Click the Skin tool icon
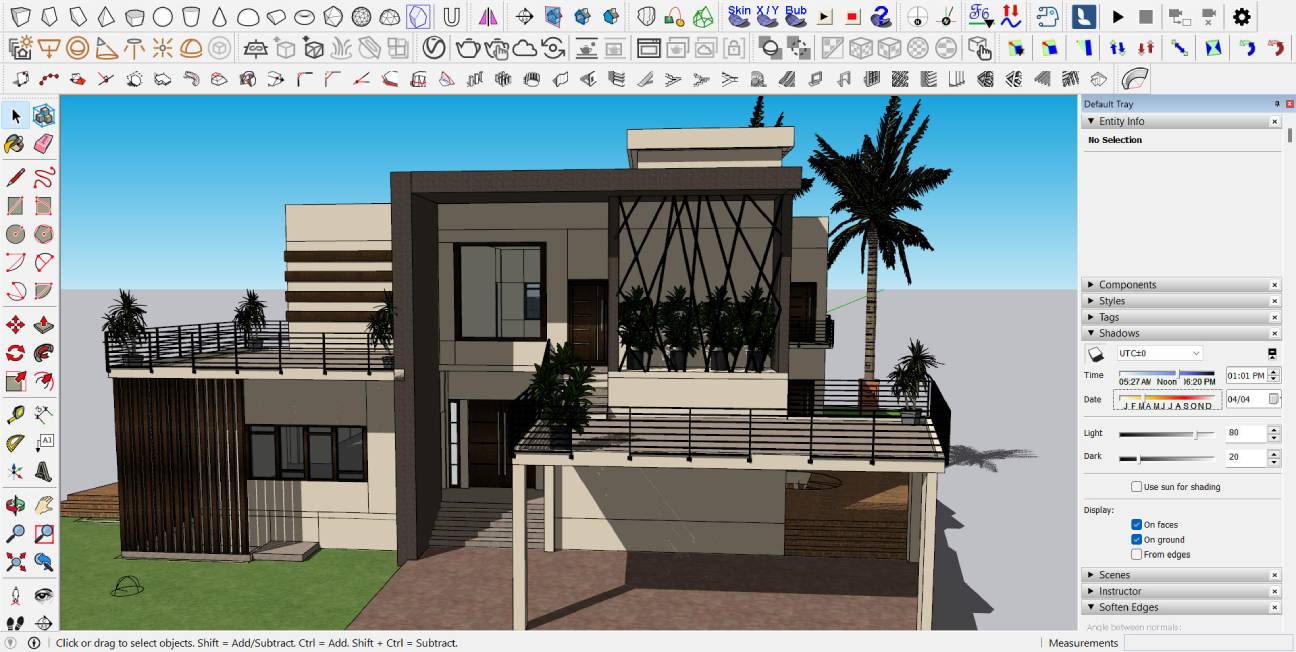The image size is (1296, 652). pyautogui.click(x=739, y=16)
